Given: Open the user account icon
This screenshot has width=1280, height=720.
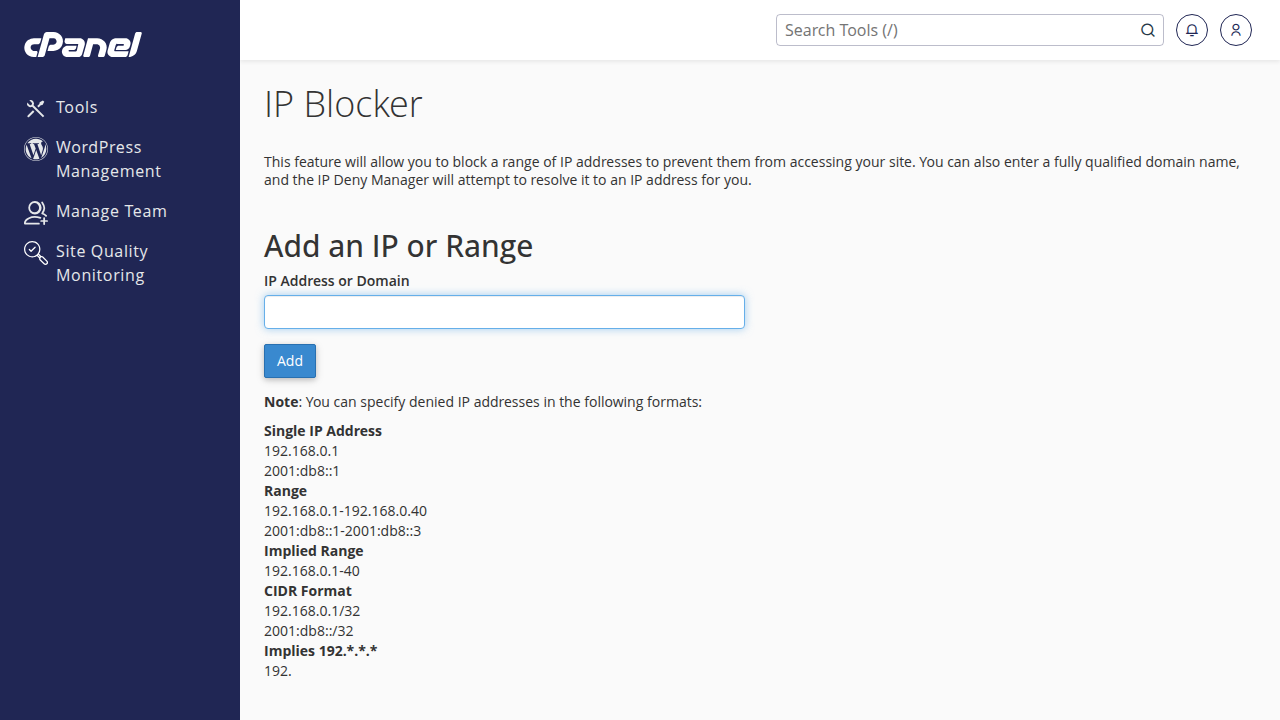Looking at the screenshot, I should click(1236, 30).
